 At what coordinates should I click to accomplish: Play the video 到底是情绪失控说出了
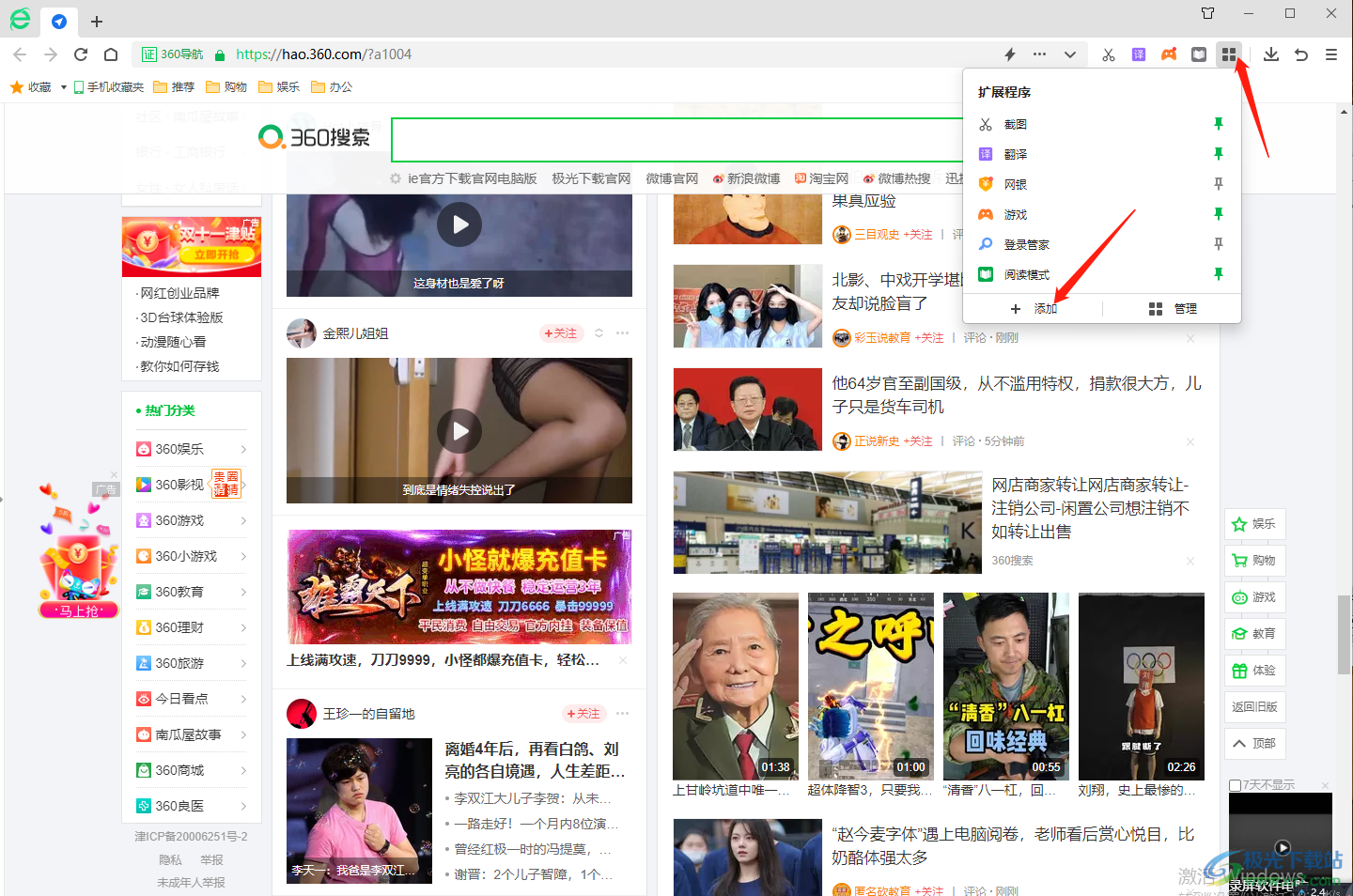459,431
